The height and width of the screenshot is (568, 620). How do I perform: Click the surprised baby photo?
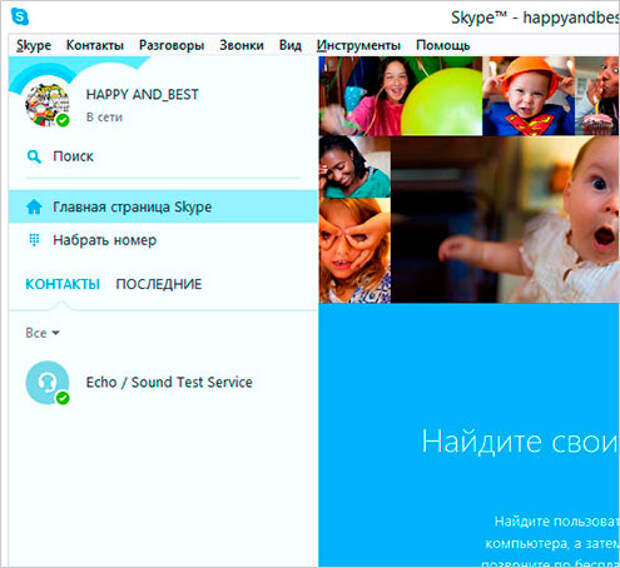505,220
